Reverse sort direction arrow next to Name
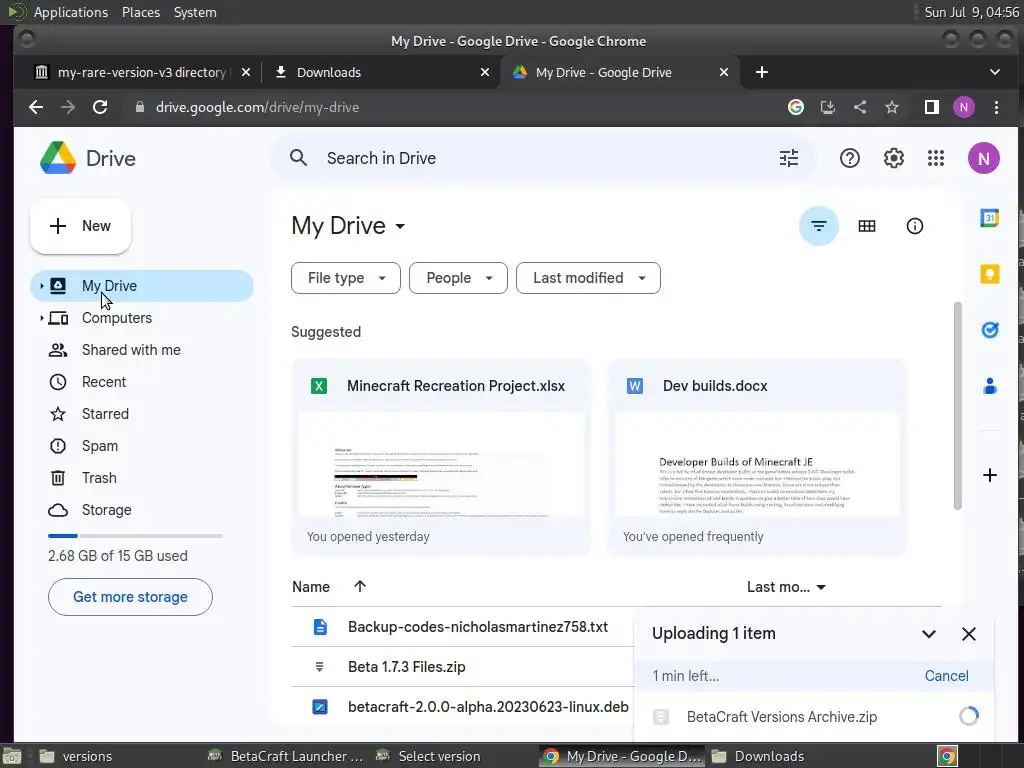This screenshot has width=1024, height=768. [x=360, y=586]
